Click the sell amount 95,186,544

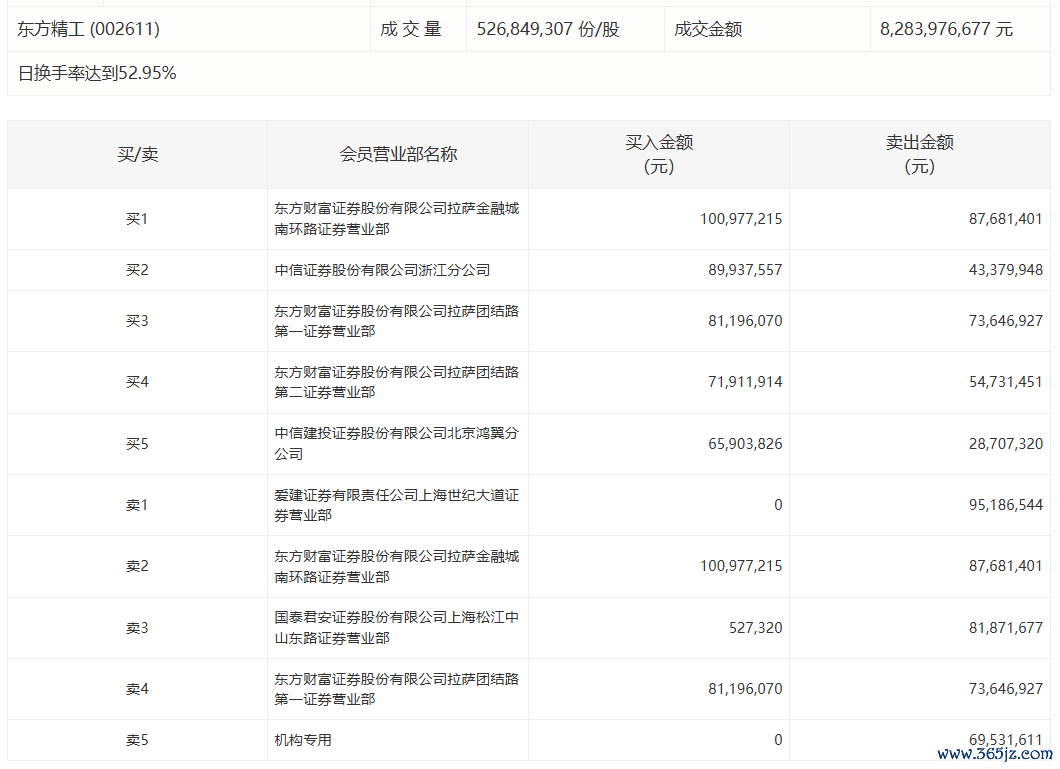pyautogui.click(x=1006, y=505)
